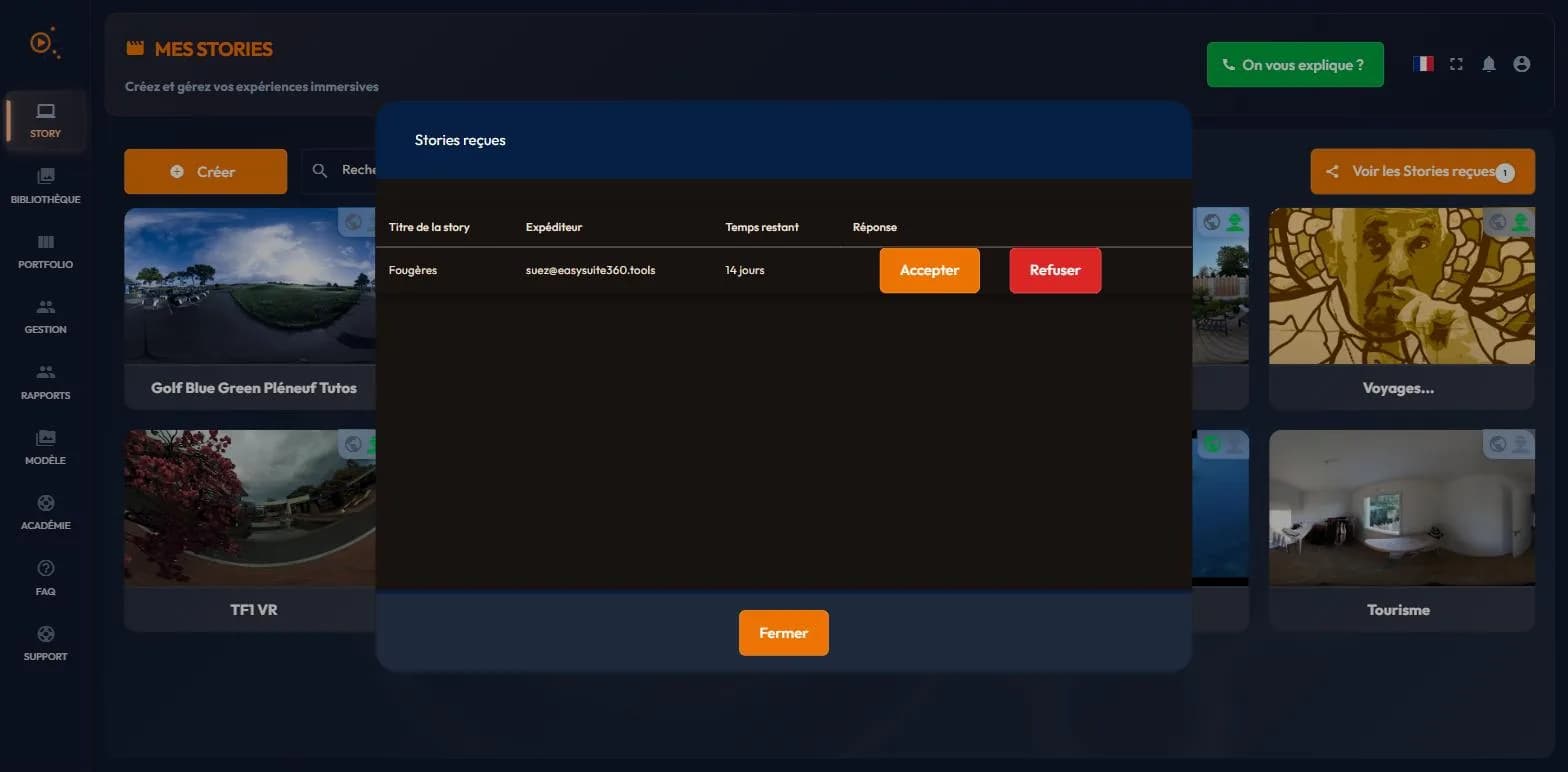Click the French flag language icon
Image resolution: width=1568 pixels, height=772 pixels.
pyautogui.click(x=1423, y=64)
